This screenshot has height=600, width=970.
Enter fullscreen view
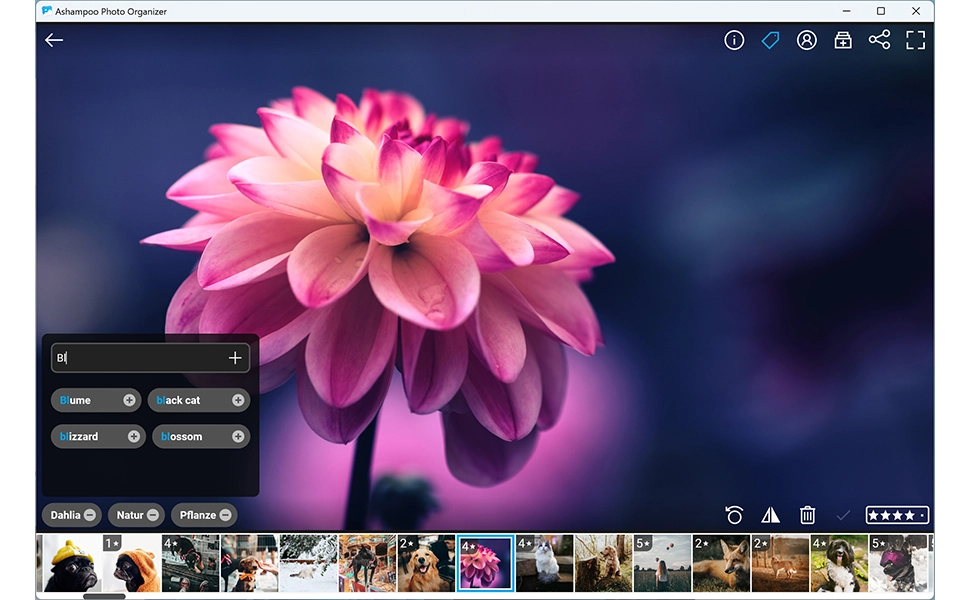(916, 40)
